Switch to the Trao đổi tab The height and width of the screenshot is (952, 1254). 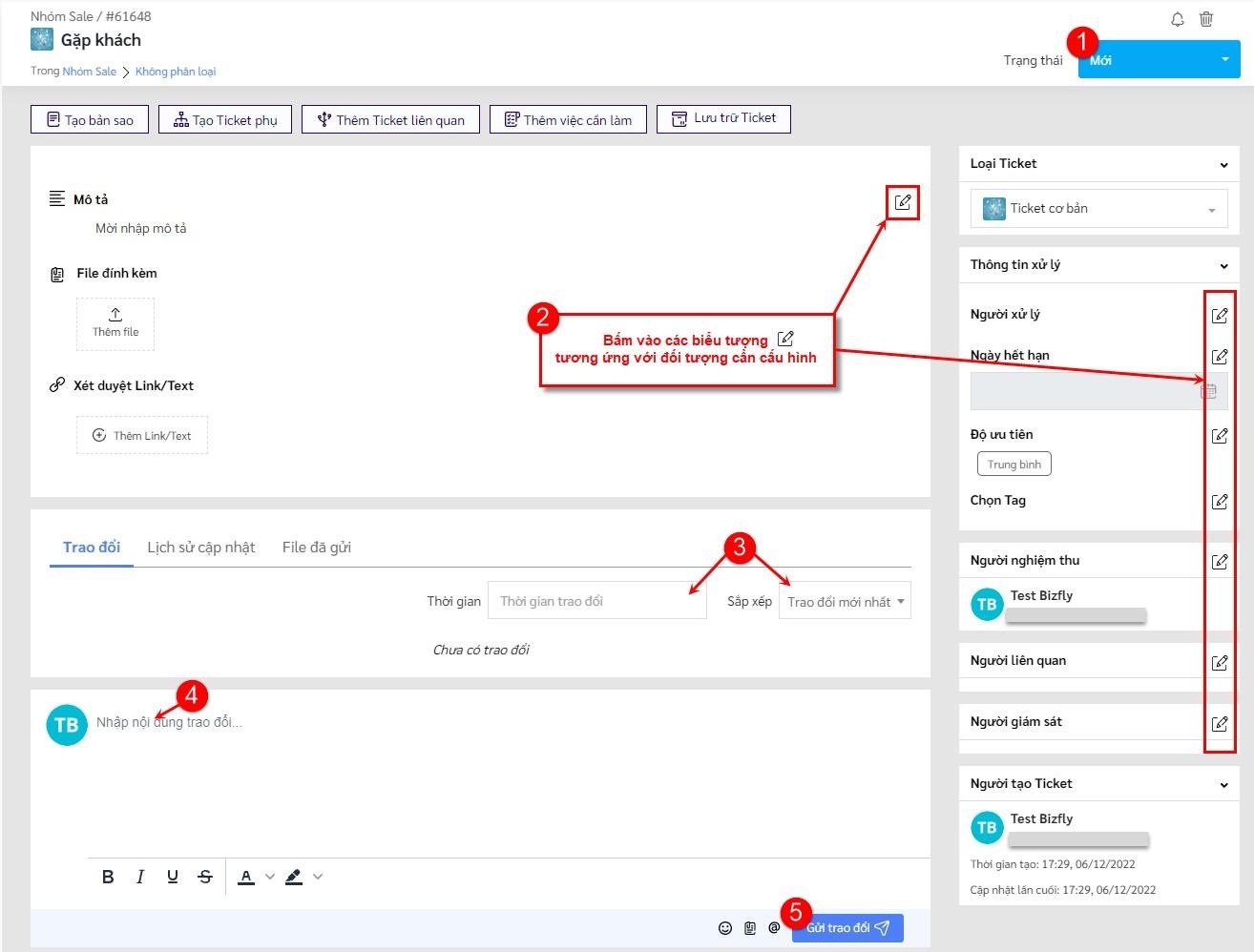click(92, 548)
